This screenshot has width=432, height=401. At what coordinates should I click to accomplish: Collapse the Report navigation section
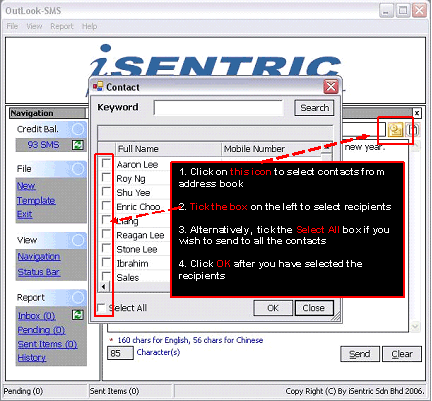point(78,297)
